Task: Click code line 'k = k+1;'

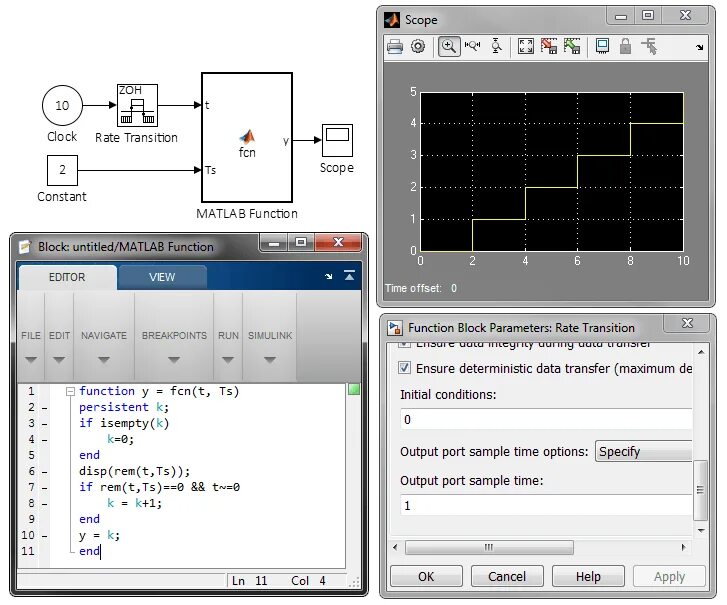Action: click(x=134, y=503)
